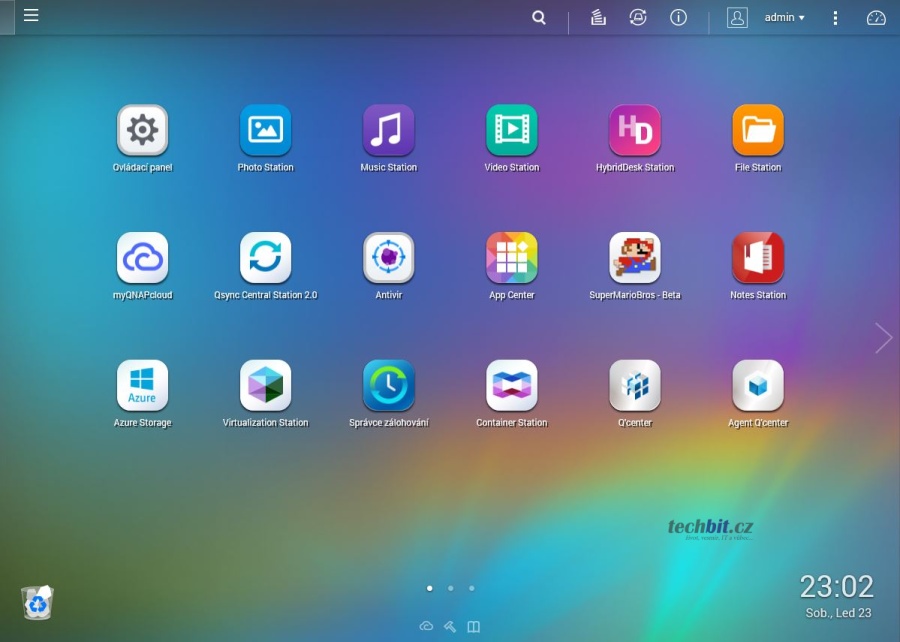Open the hamburger main menu
Image resolution: width=900 pixels, height=642 pixels.
pyautogui.click(x=31, y=16)
